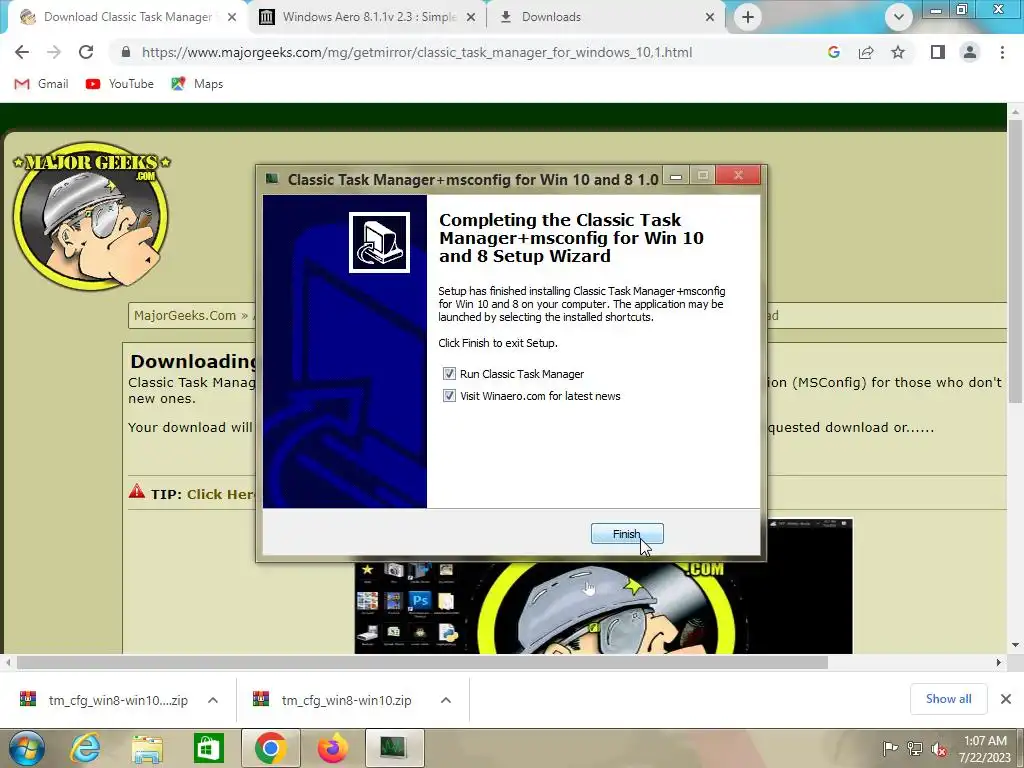Click the browser forward arrow

pyautogui.click(x=54, y=52)
